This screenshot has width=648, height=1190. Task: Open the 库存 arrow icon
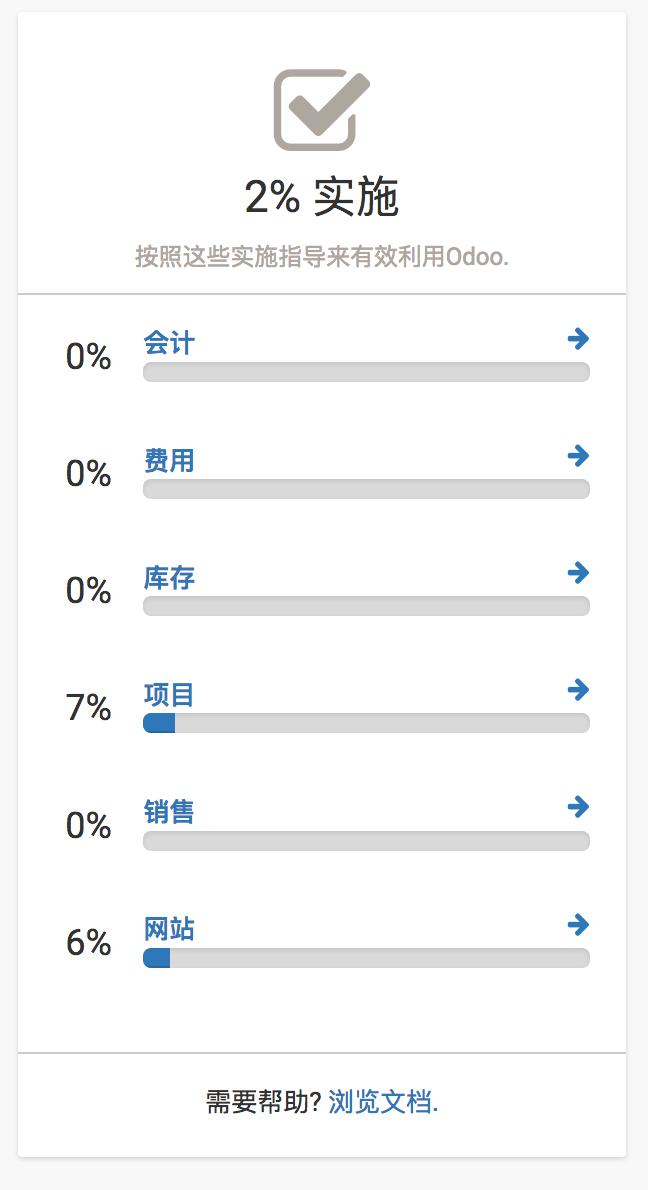tap(578, 574)
